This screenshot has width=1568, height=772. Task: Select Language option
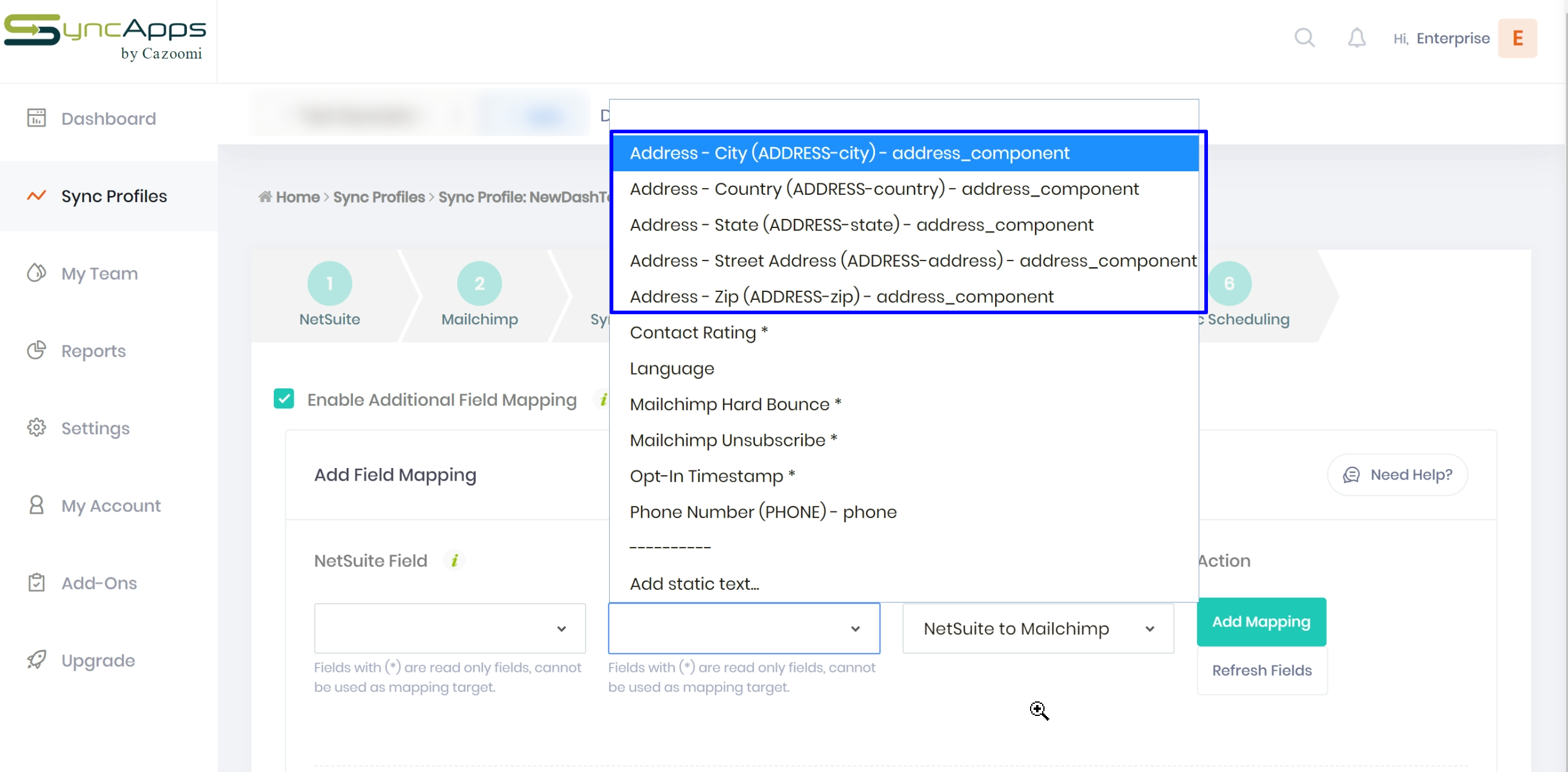(904, 369)
